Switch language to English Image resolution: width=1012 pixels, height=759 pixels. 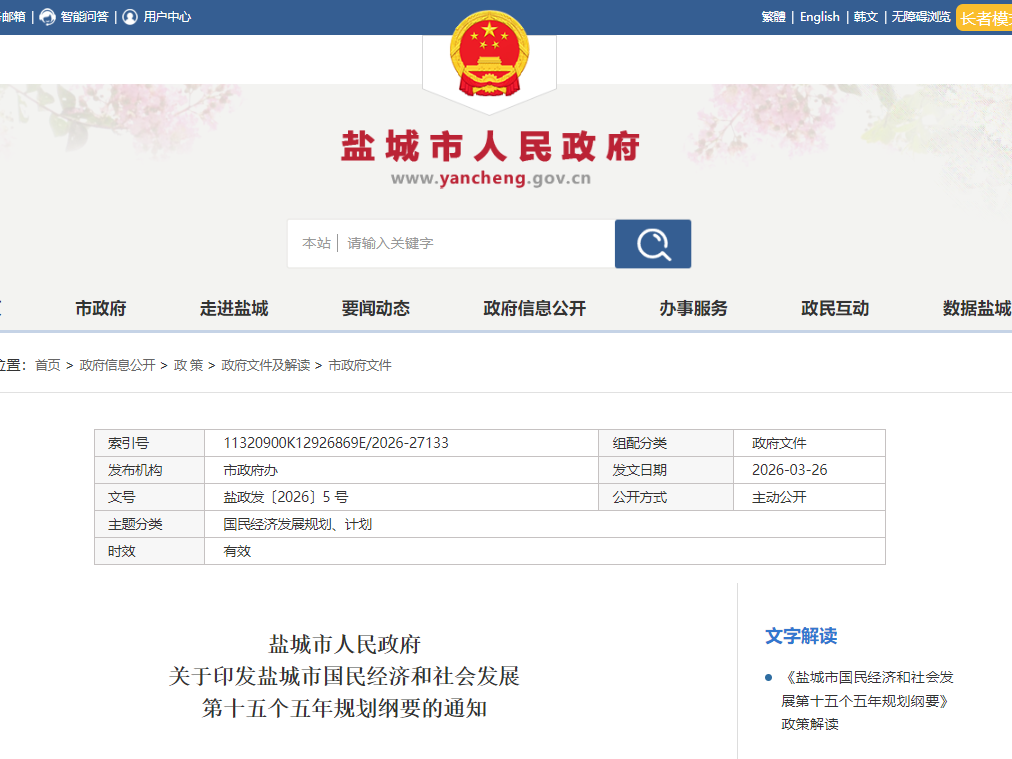point(819,17)
